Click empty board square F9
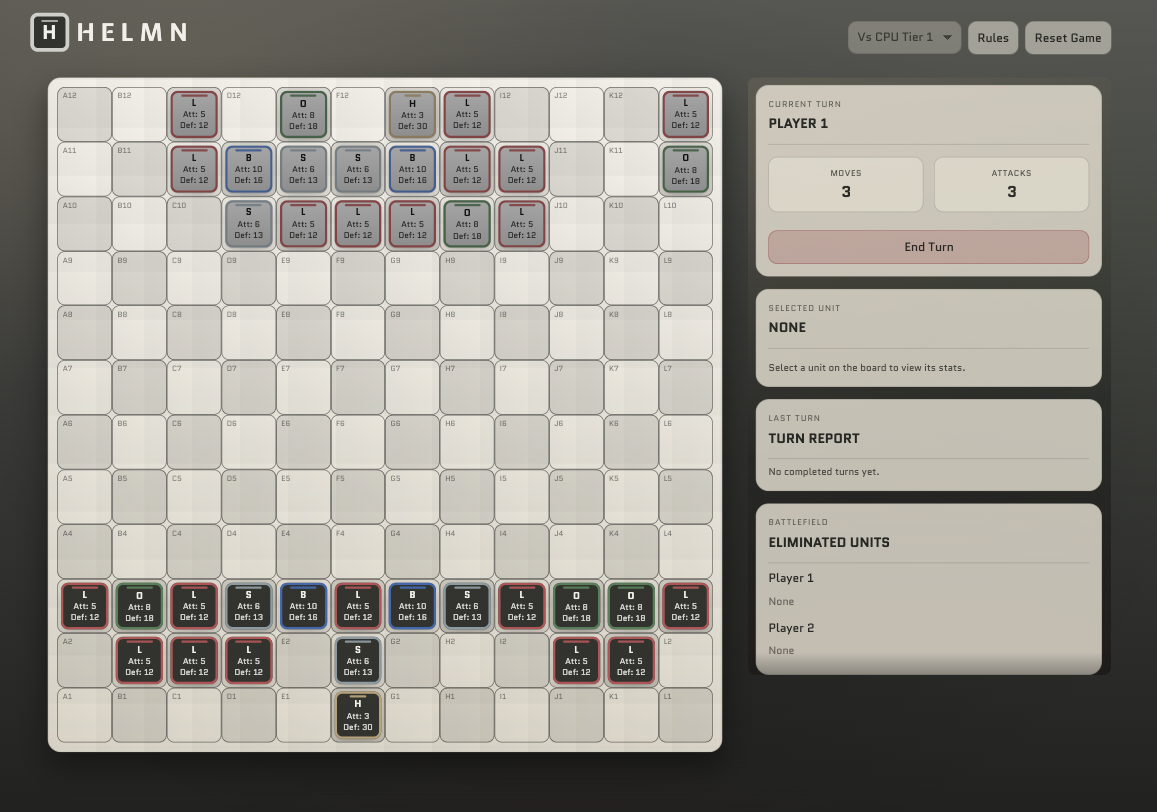This screenshot has width=1157, height=812. (358, 278)
